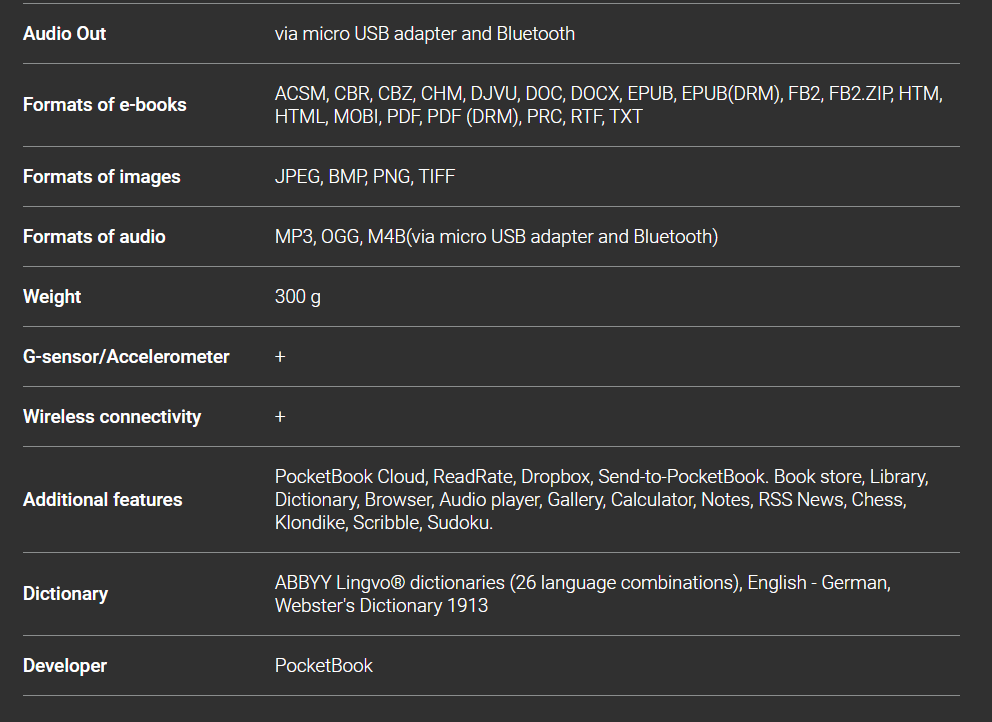Select the Formats of images label
This screenshot has width=992, height=722.
point(101,177)
